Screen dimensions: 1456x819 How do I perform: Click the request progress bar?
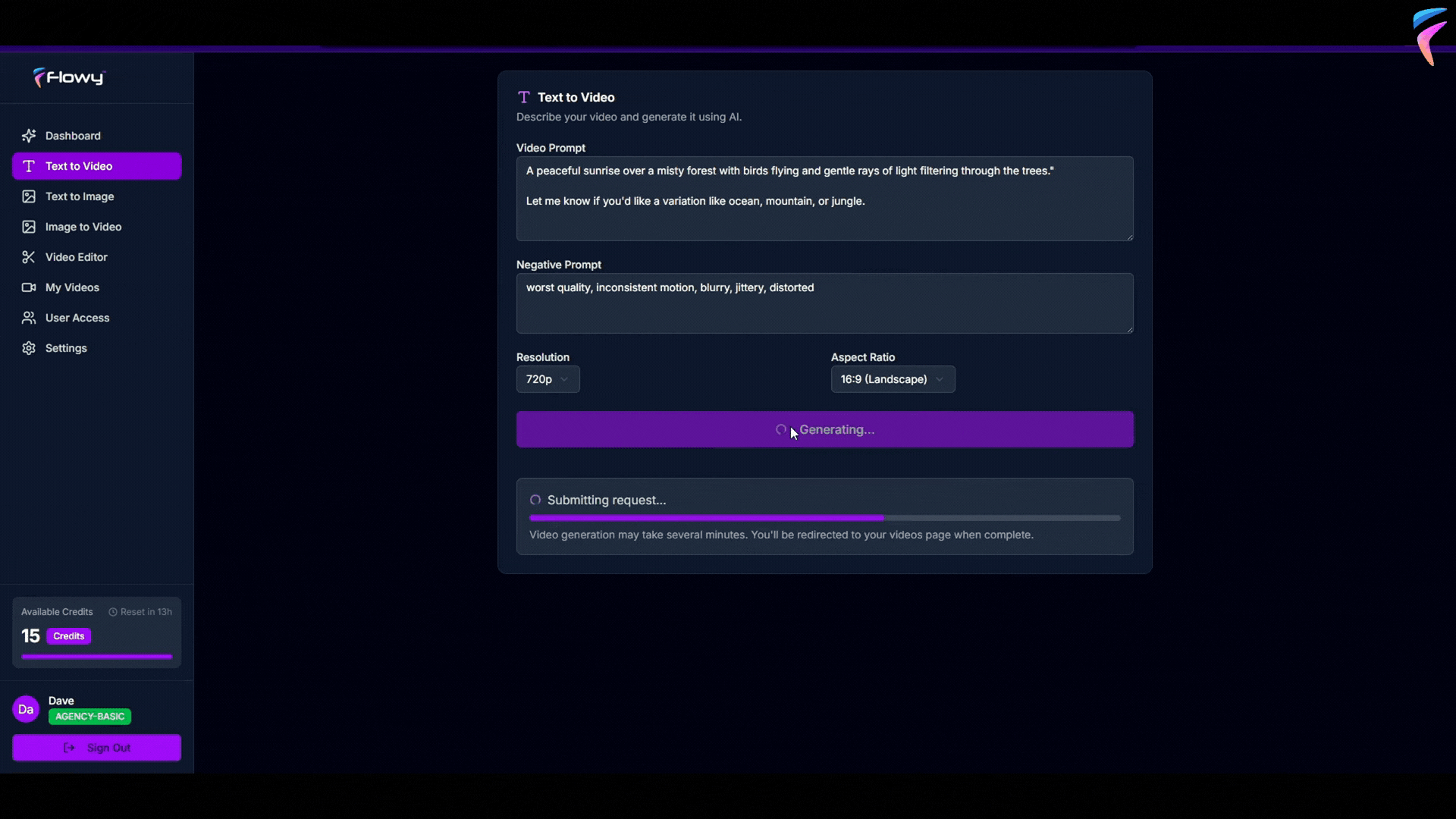(824, 518)
